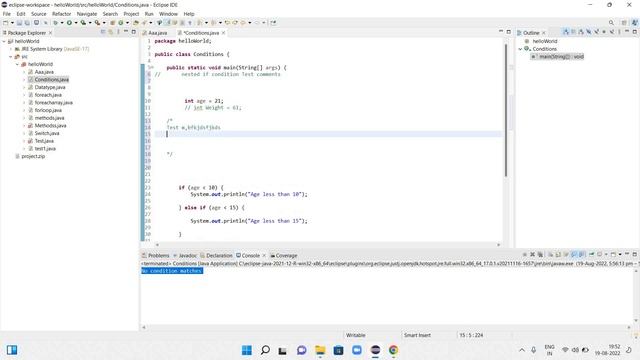Screen dimensions: 640x360
Task: Open Windows Search from taskbar
Action: [x=265, y=350]
